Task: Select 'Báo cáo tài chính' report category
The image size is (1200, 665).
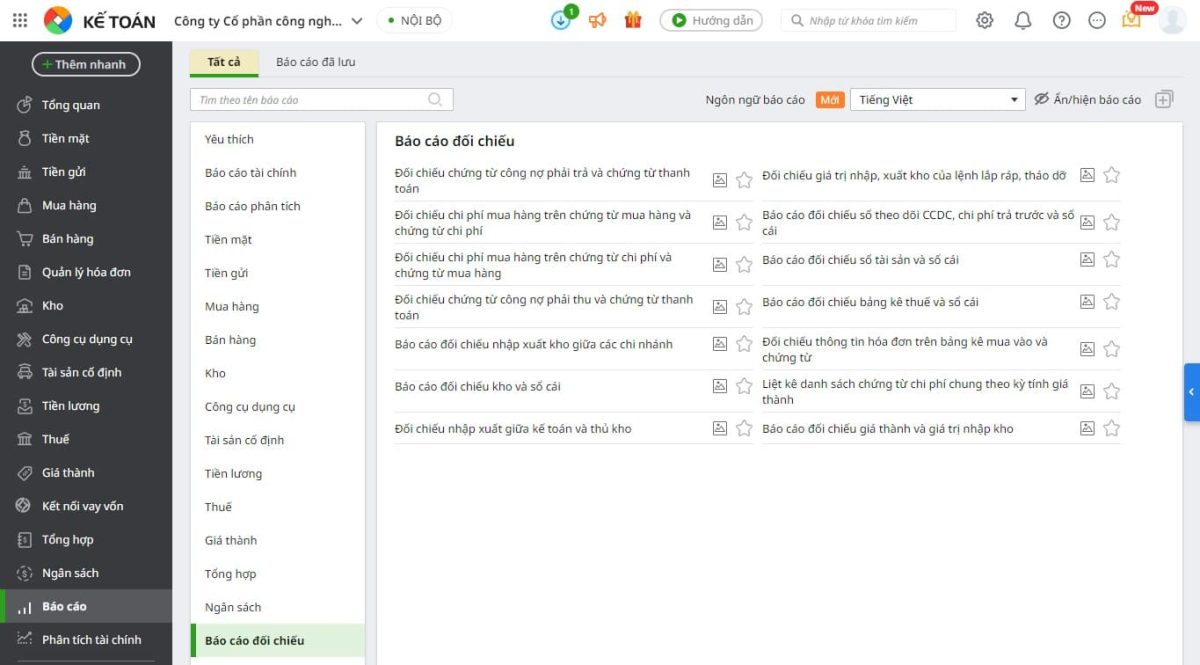Action: pyautogui.click(x=251, y=173)
